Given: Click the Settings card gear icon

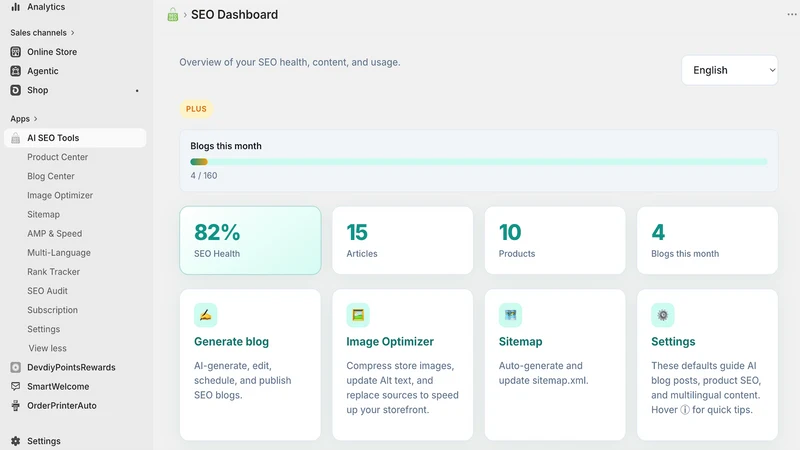Looking at the screenshot, I should 663,315.
